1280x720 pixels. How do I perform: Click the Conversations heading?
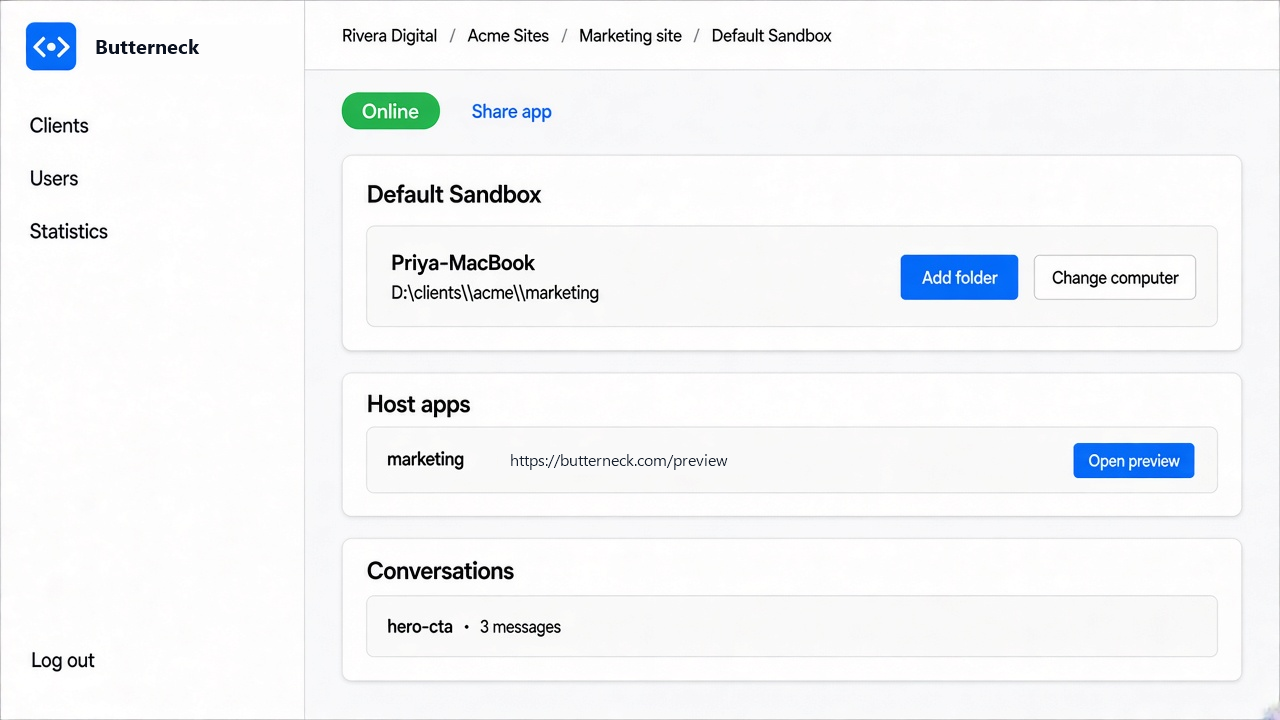pyautogui.click(x=440, y=571)
